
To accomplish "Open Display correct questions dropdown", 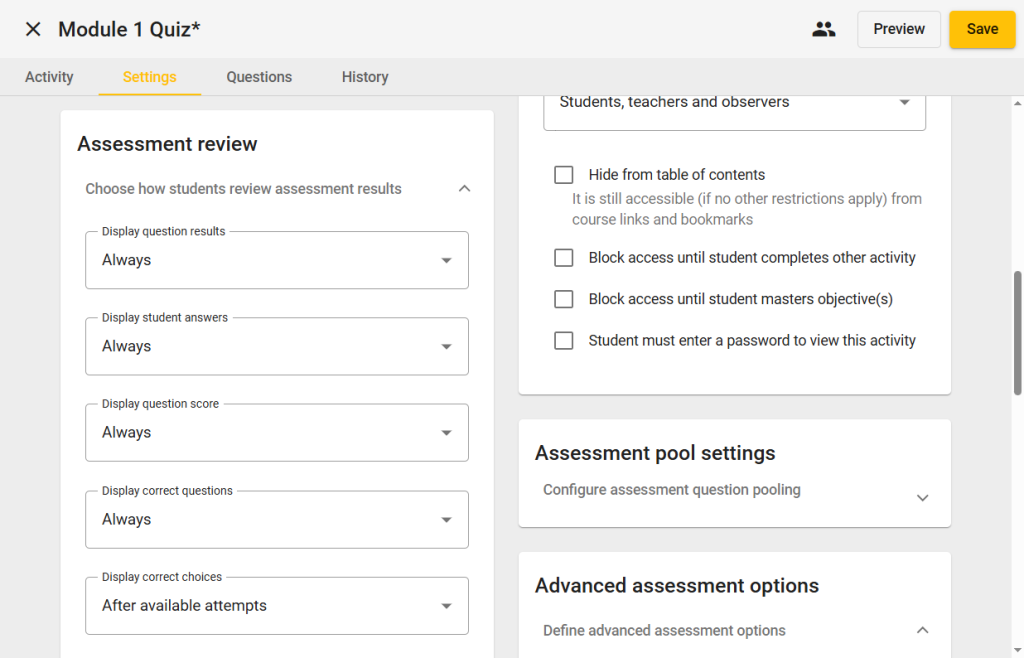I will pos(276,519).
